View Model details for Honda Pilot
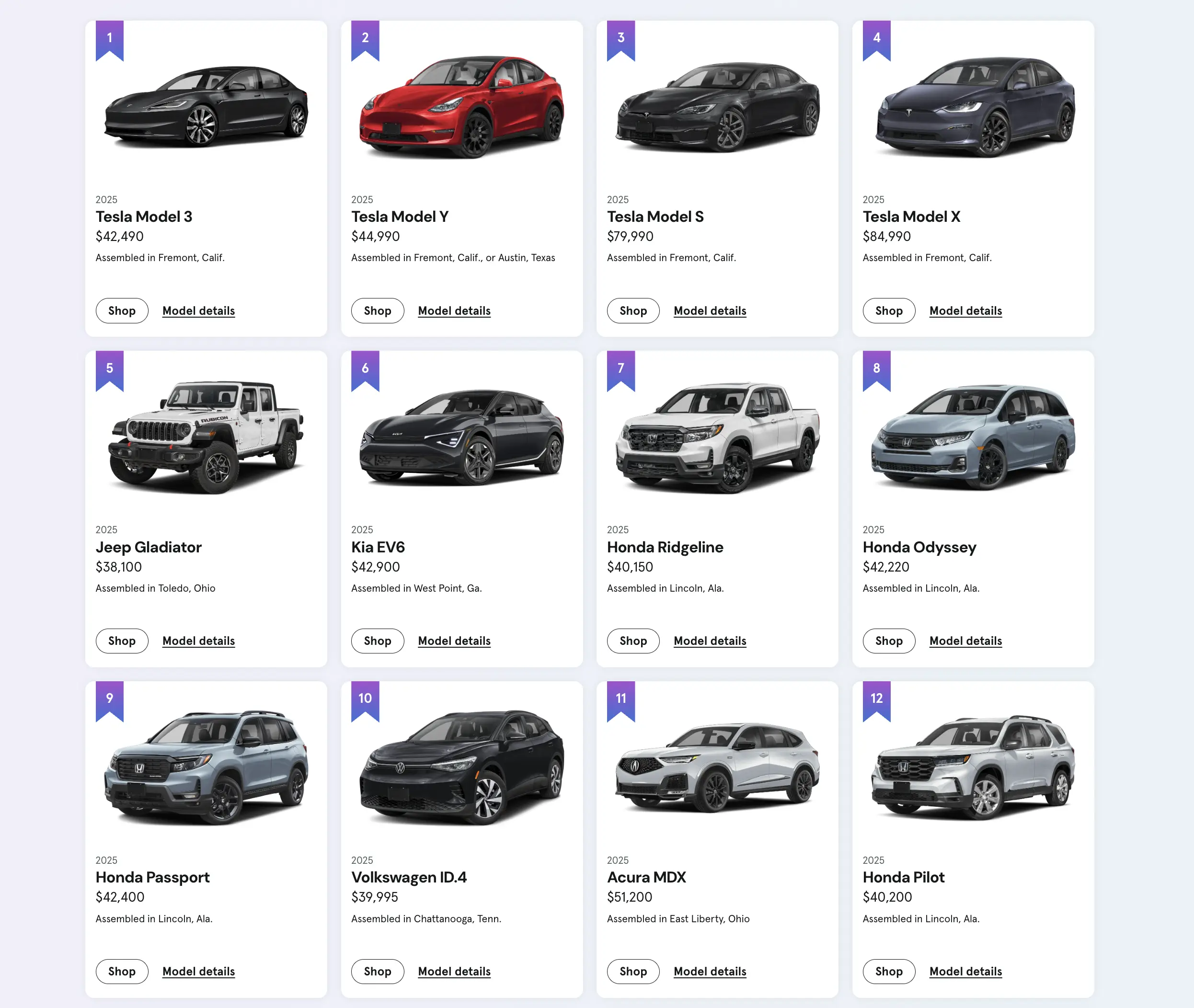1194x1008 pixels. point(965,972)
